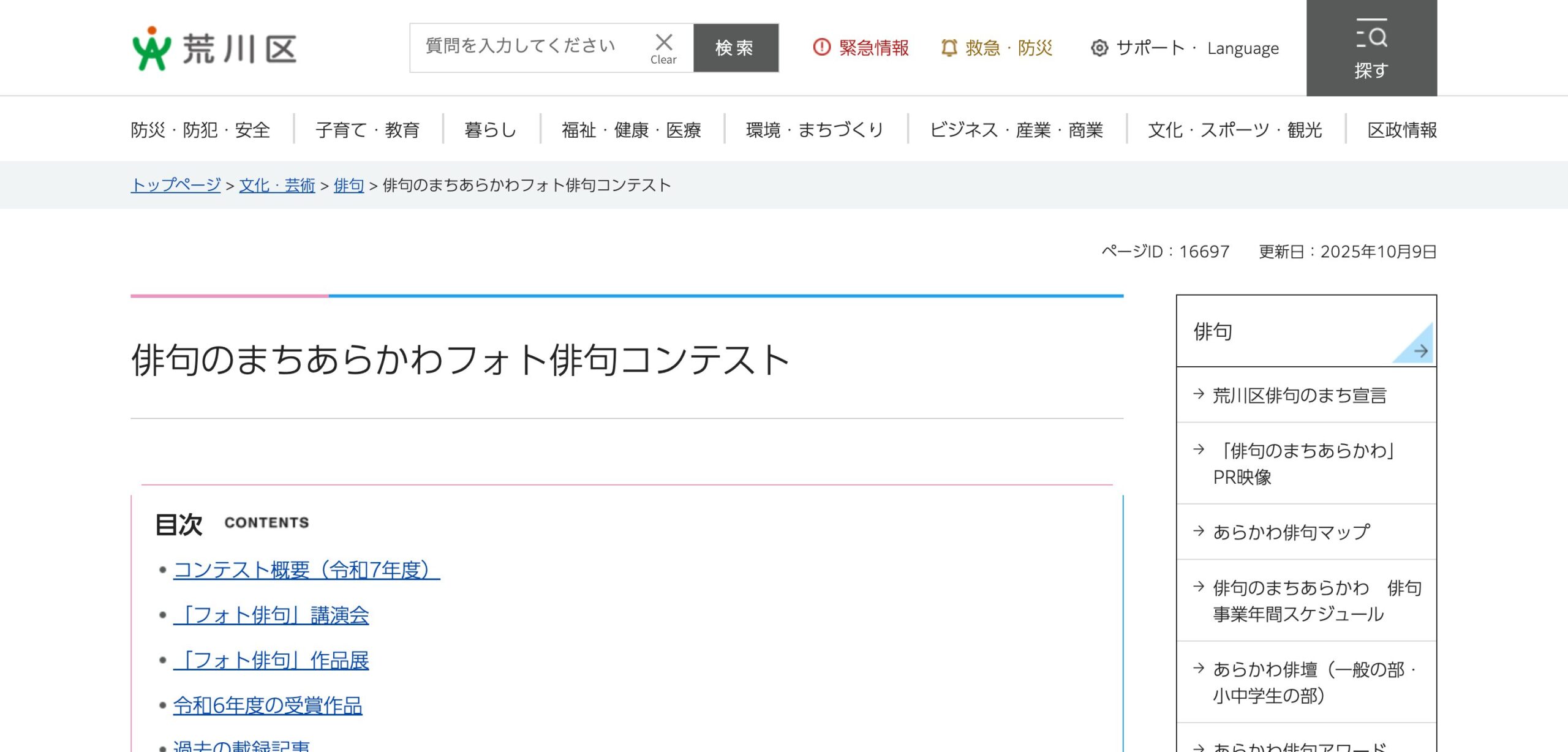Click the サポート gear icon

[1099, 48]
